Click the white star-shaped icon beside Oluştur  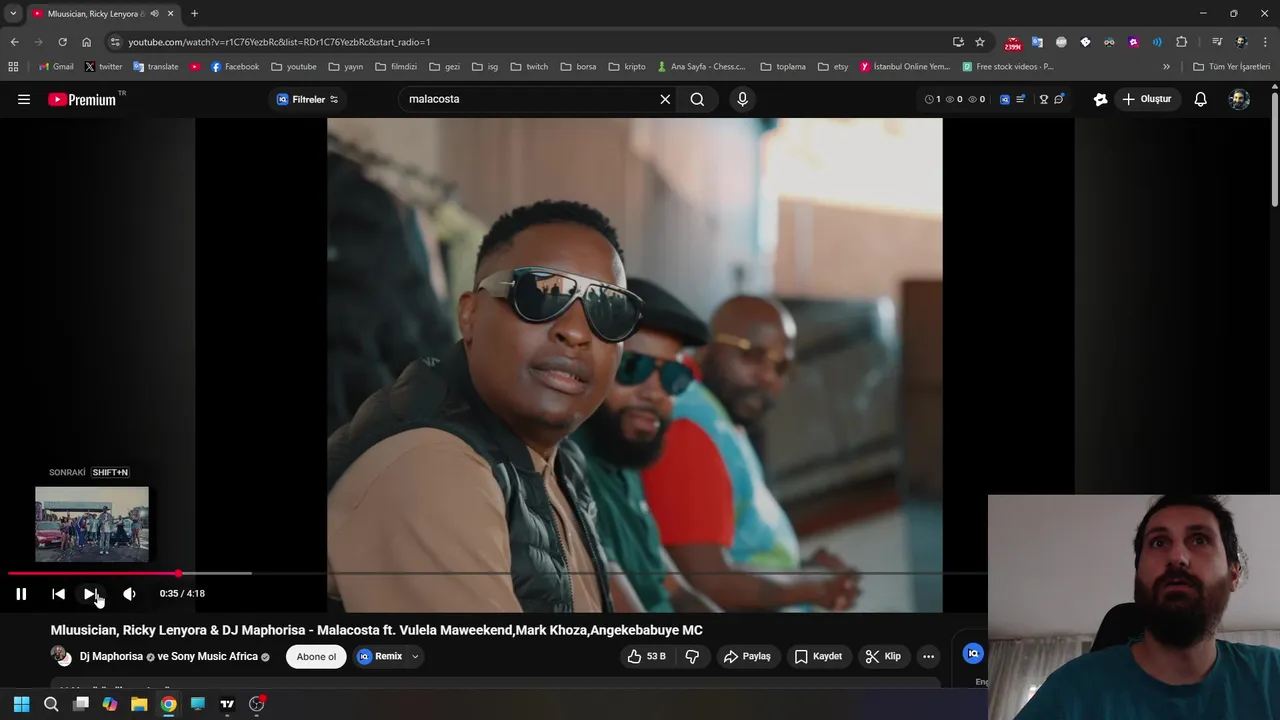tap(1101, 99)
